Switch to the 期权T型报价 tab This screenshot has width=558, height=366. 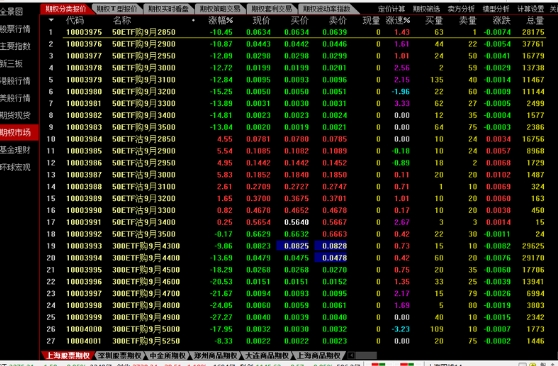tap(117, 9)
